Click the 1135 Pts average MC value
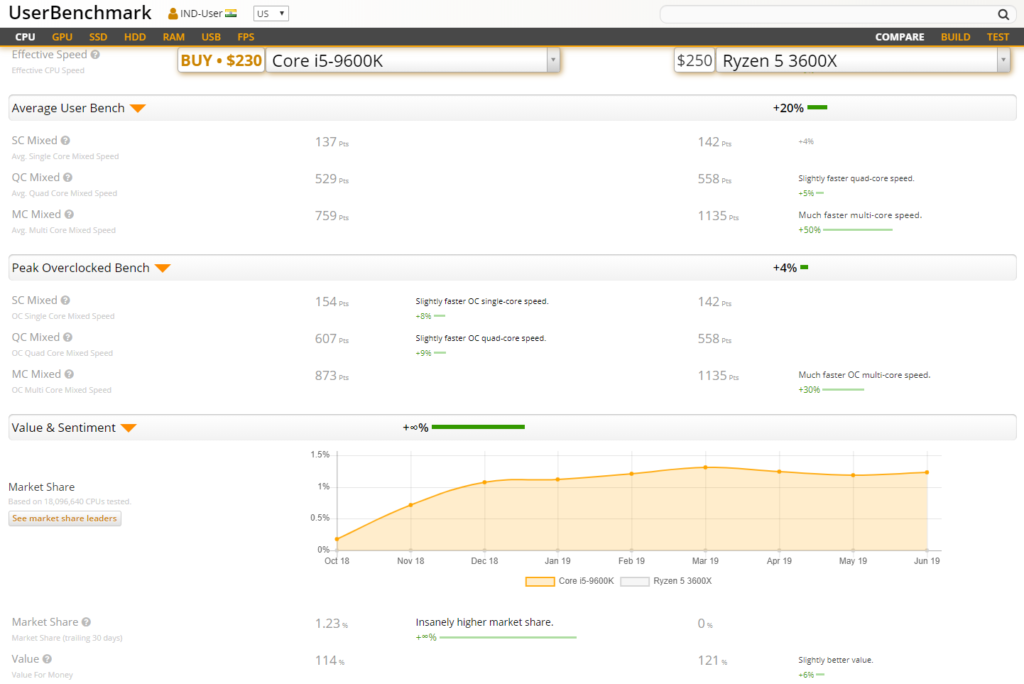 tap(718, 216)
